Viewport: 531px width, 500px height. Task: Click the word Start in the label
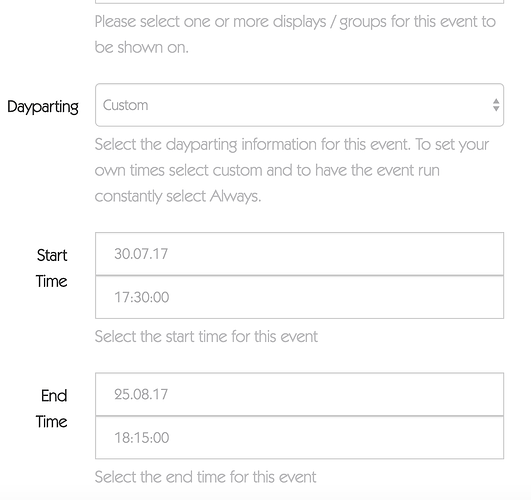coord(52,255)
